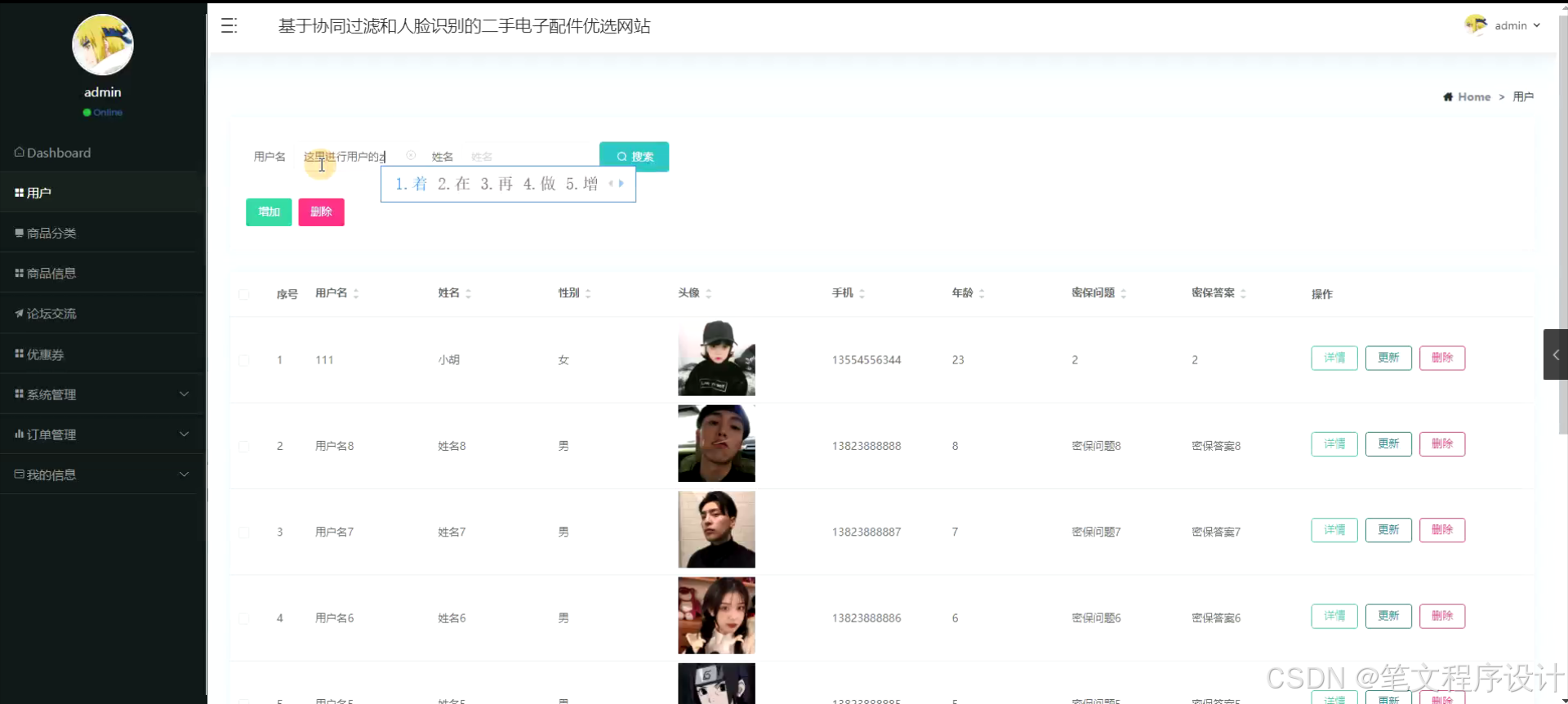The width and height of the screenshot is (1568, 704).
Task: Open avatar image of 用户名6
Action: 716,616
